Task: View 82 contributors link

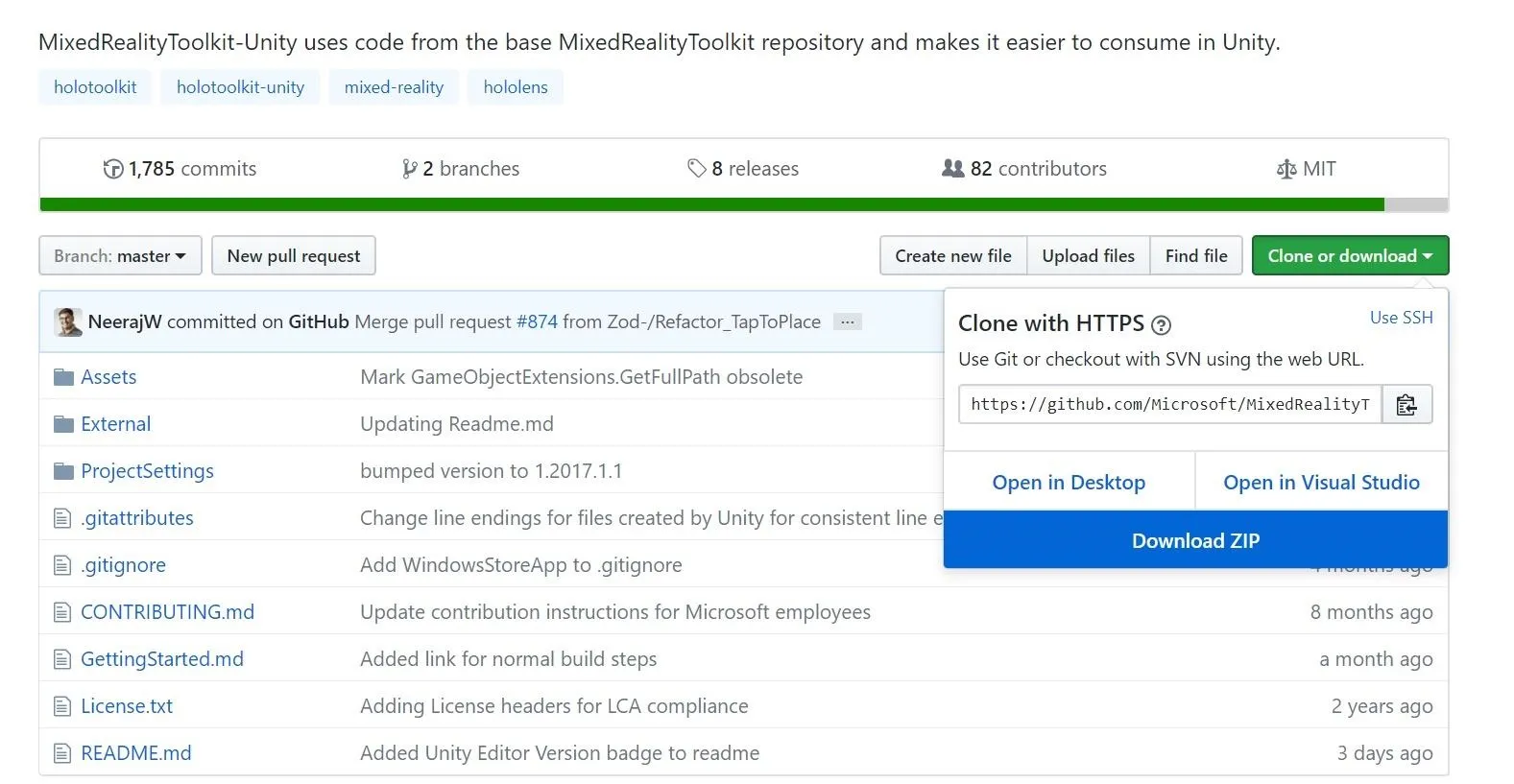Action: pyautogui.click(x=1024, y=169)
